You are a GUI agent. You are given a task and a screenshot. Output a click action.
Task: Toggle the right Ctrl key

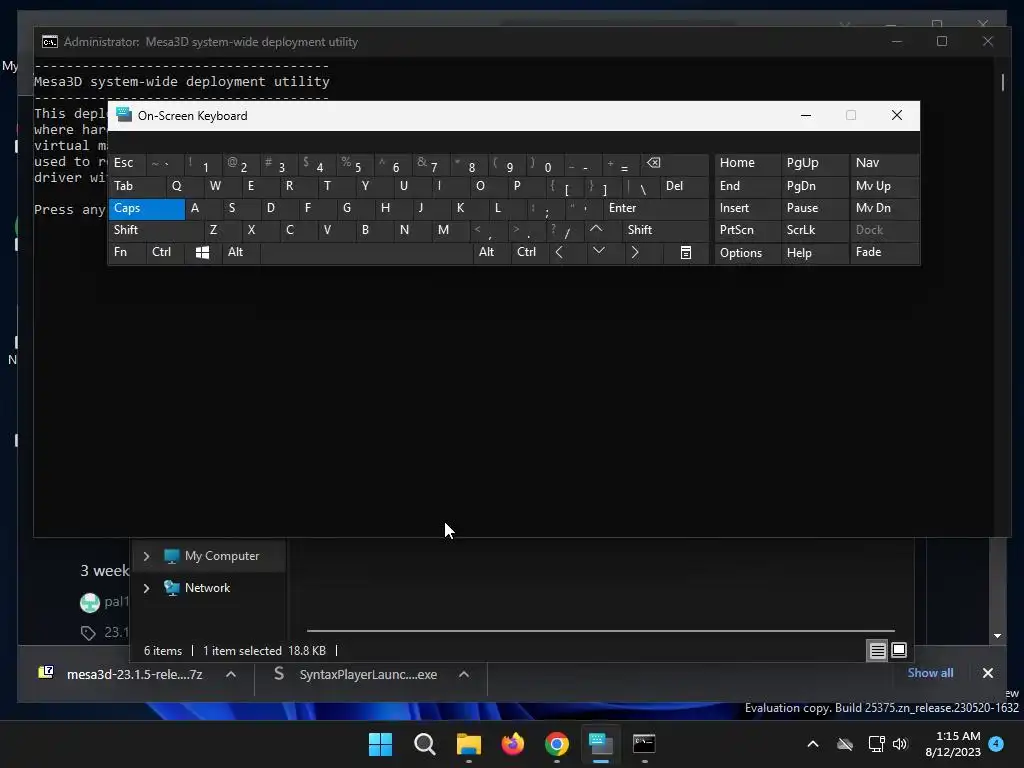click(x=530, y=252)
